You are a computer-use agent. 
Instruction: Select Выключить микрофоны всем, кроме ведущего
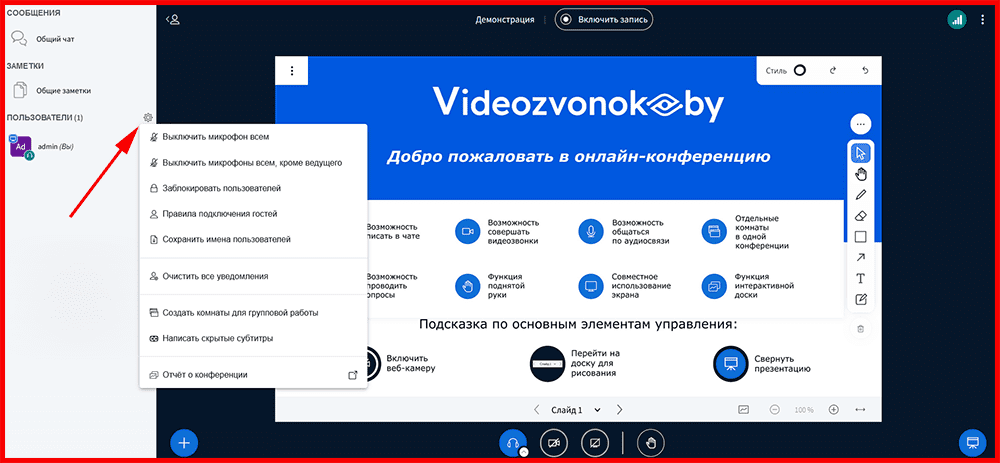coord(253,163)
